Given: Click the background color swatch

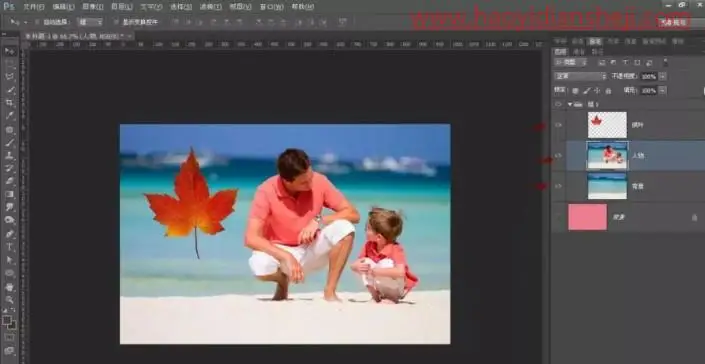Looking at the screenshot, I should (13, 325).
